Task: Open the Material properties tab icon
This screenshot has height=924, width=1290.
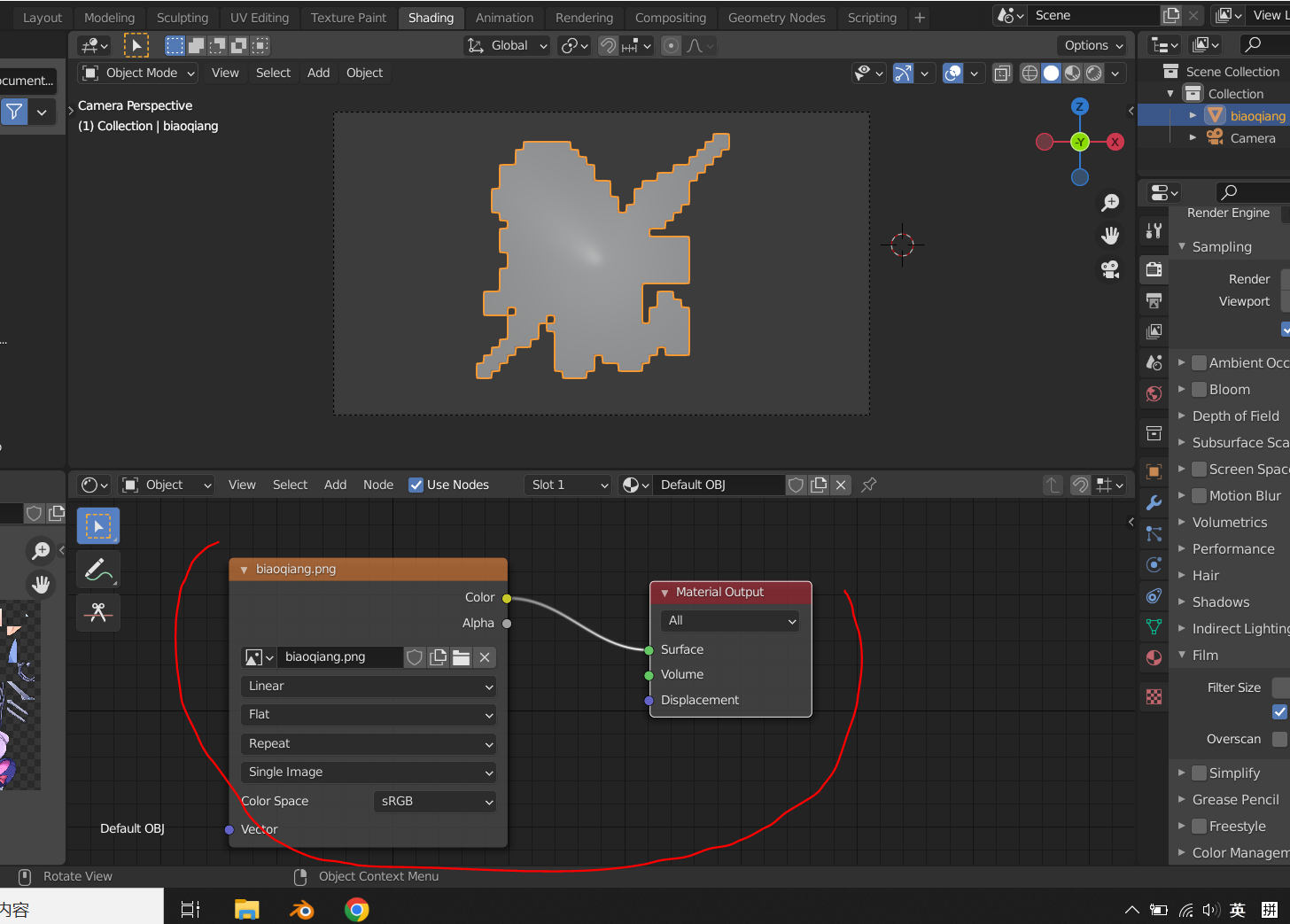Action: 1154,657
